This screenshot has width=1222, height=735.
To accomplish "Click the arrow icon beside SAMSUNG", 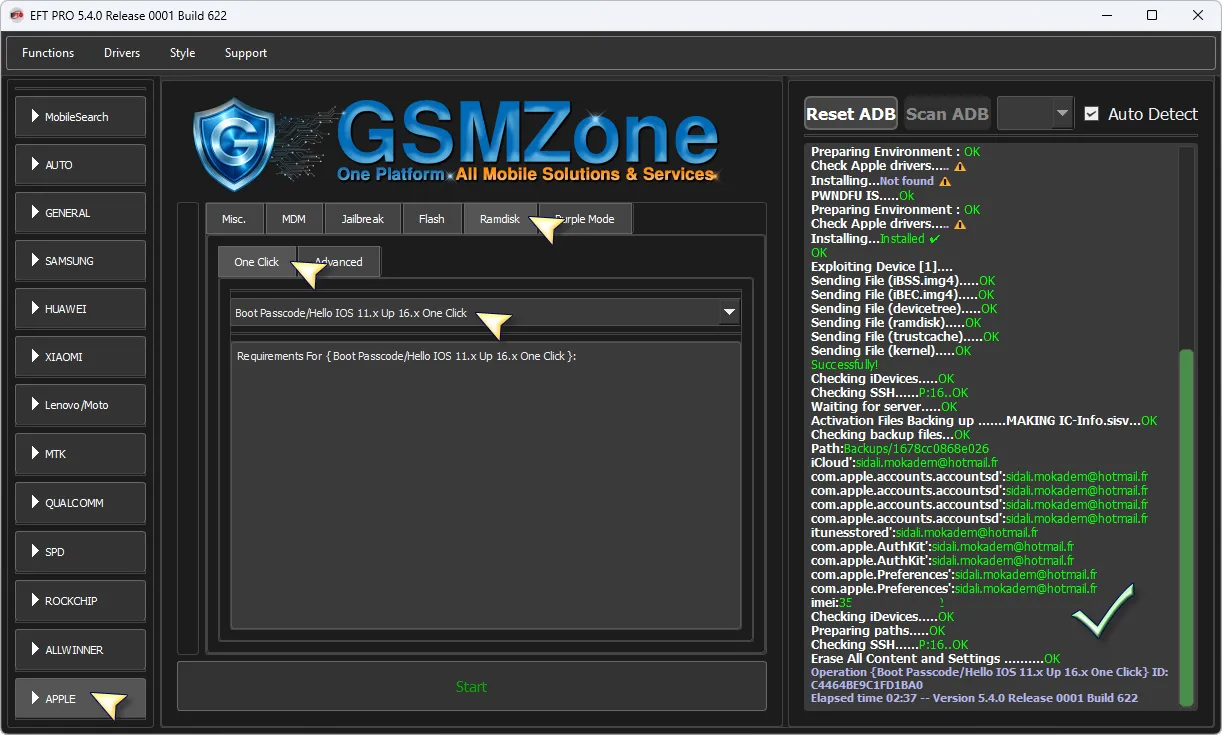I will click(x=36, y=261).
